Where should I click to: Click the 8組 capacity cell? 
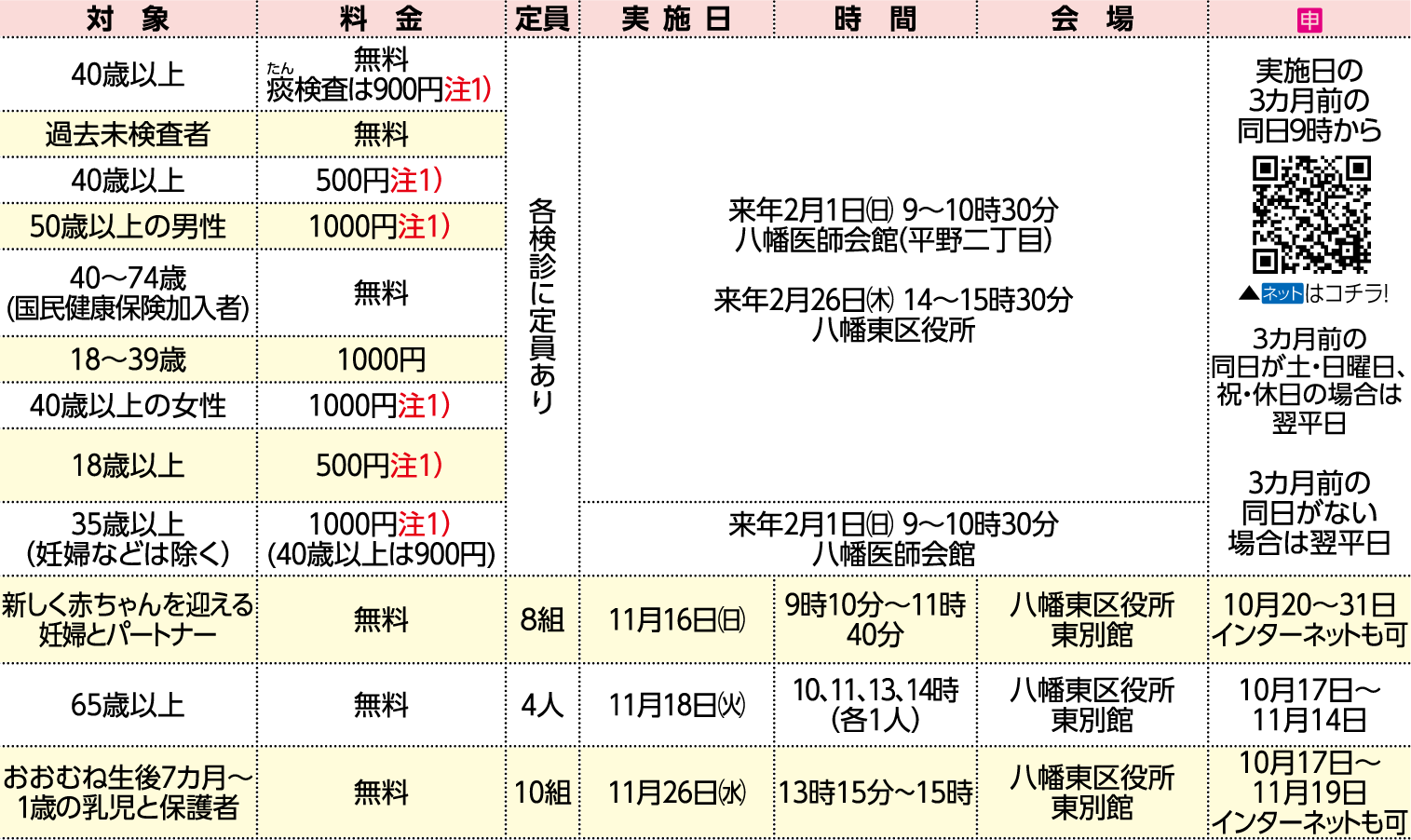coord(542,620)
